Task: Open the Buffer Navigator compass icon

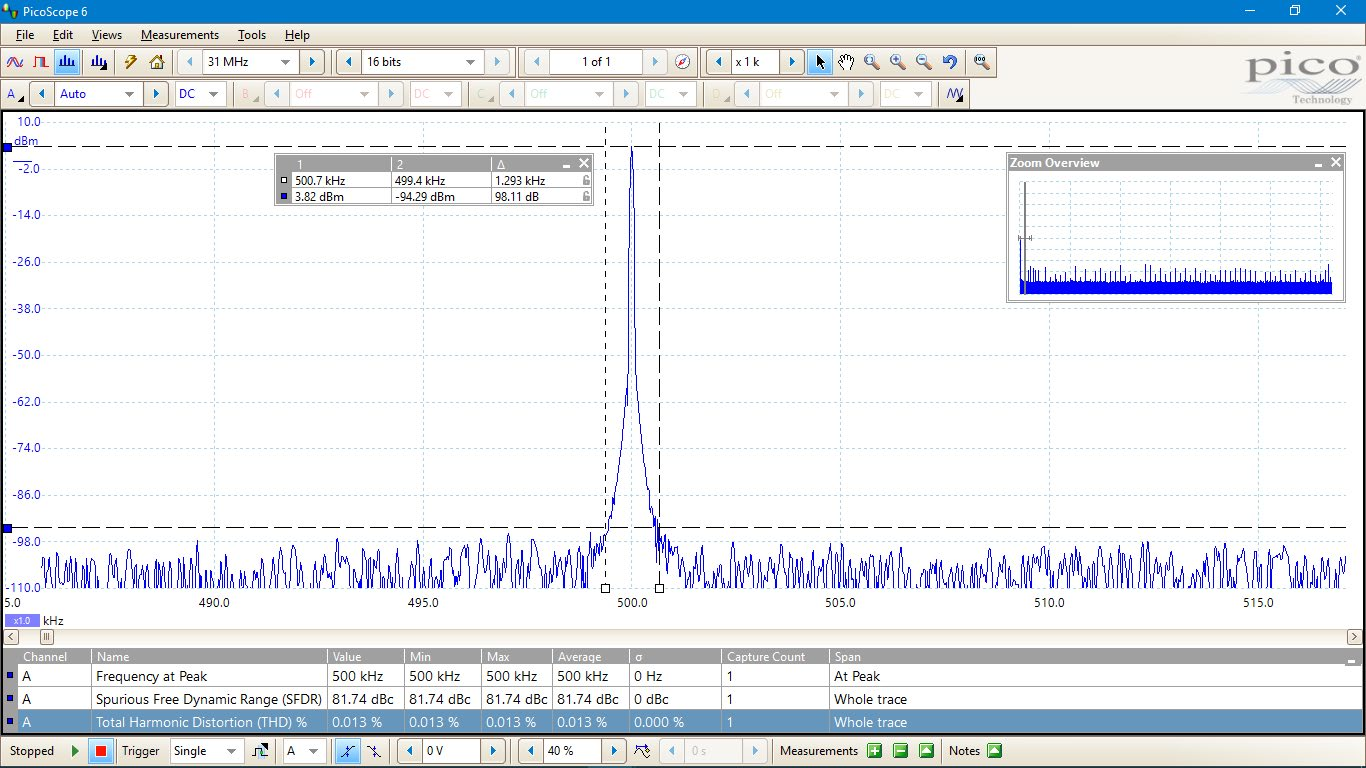Action: coord(682,62)
